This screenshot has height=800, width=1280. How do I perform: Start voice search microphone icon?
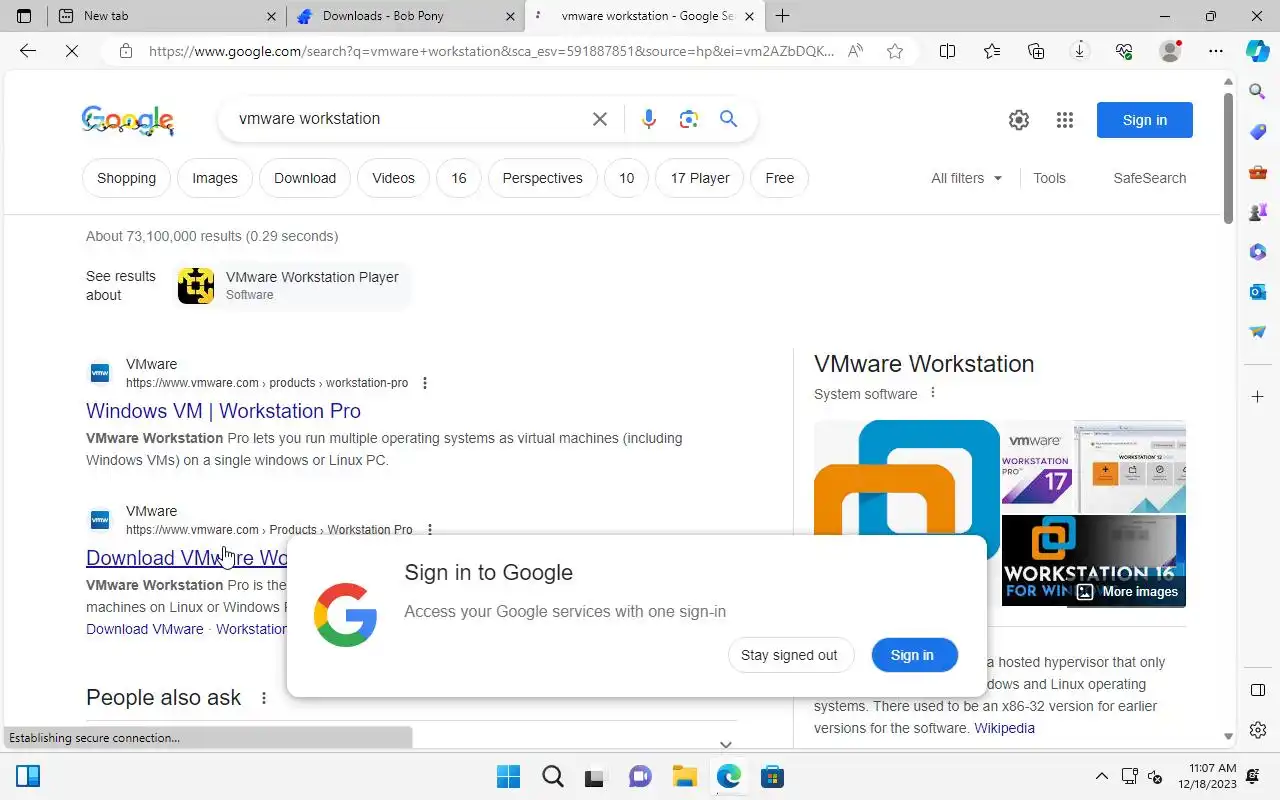(649, 119)
